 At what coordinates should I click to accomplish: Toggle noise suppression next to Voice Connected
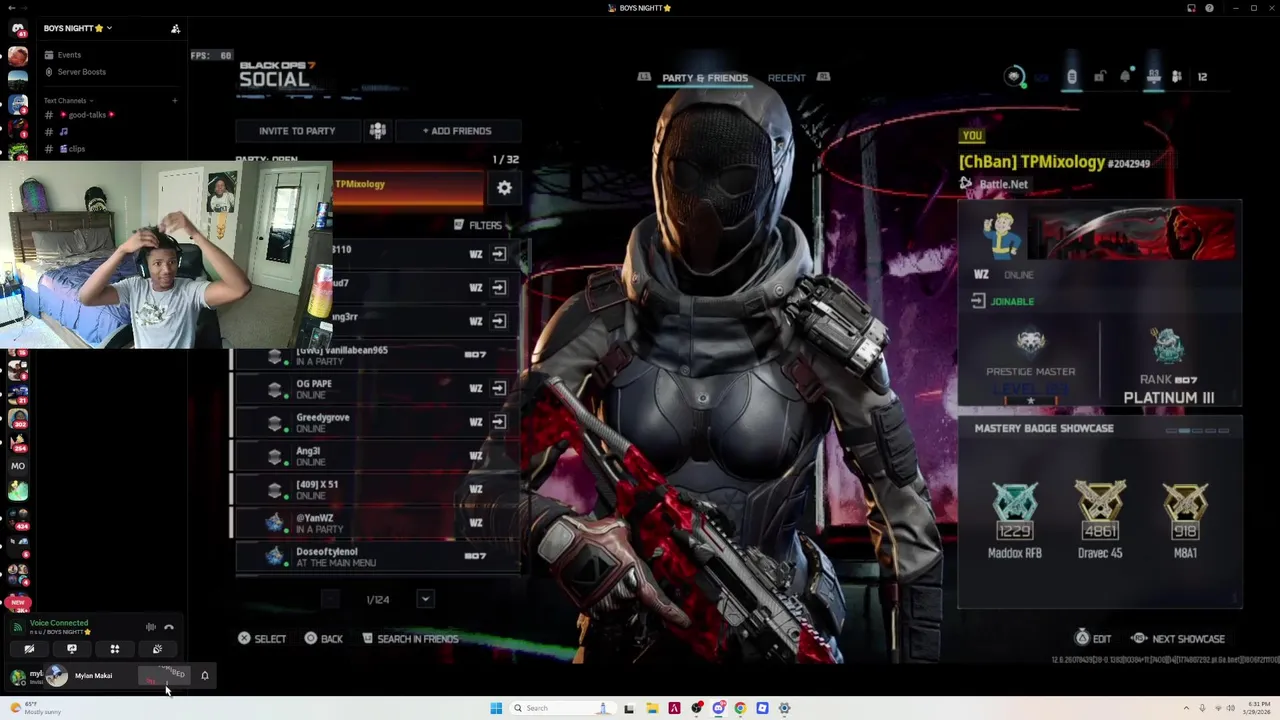151,627
